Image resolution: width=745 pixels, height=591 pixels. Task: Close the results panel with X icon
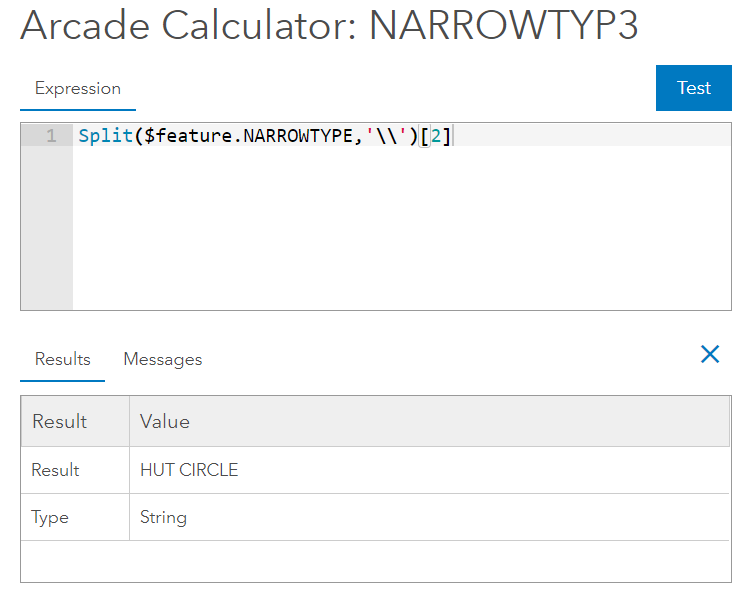point(710,354)
